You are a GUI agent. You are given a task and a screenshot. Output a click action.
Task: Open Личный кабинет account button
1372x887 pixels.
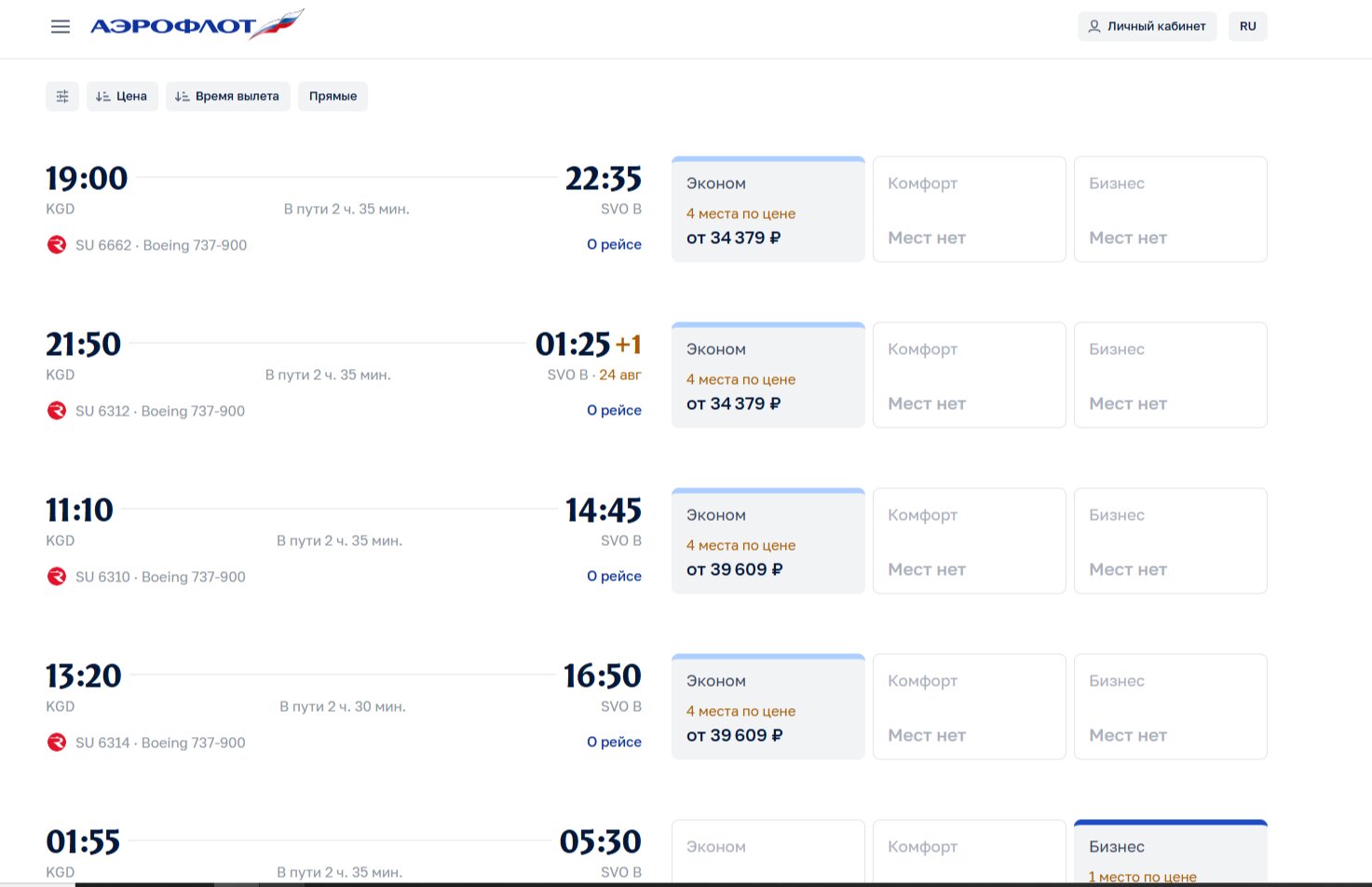(1148, 26)
